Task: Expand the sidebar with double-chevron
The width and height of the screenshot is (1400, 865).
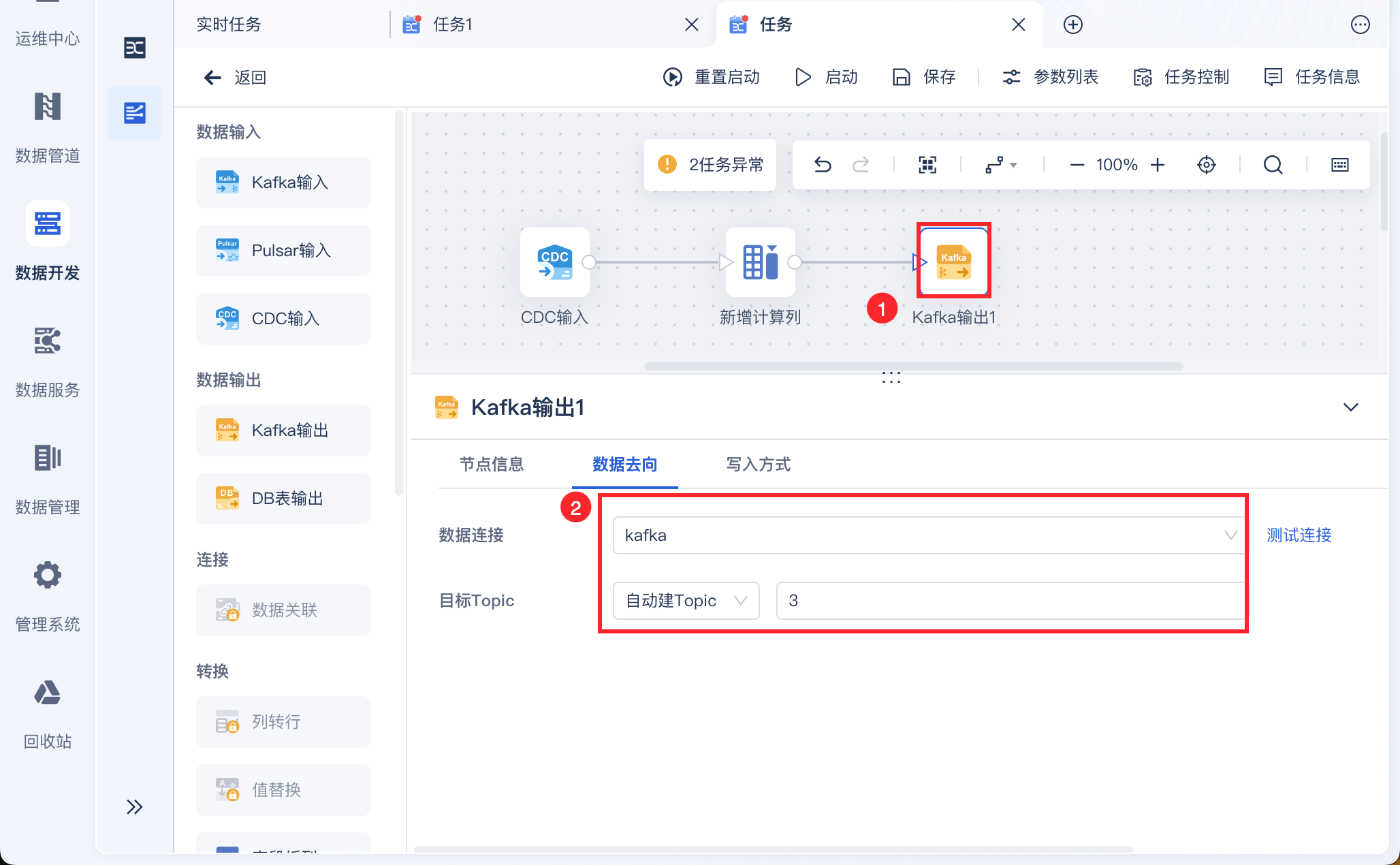Action: tap(134, 807)
